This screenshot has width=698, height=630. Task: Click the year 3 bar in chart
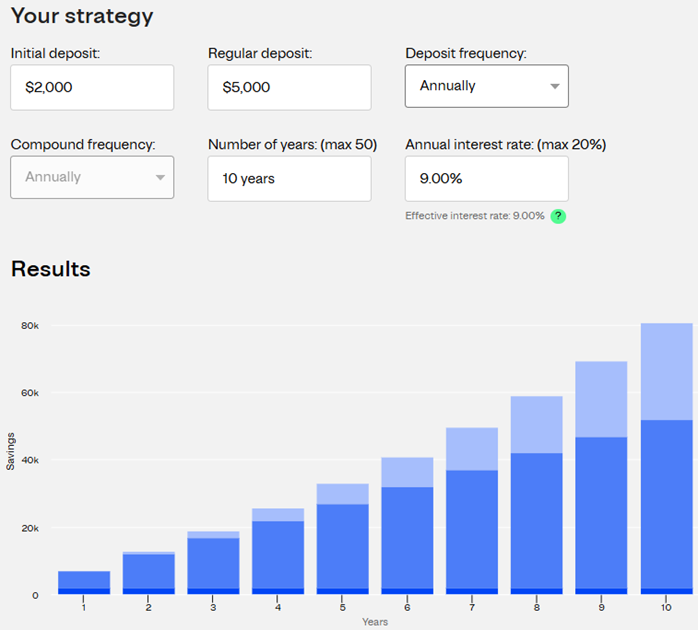click(213, 562)
